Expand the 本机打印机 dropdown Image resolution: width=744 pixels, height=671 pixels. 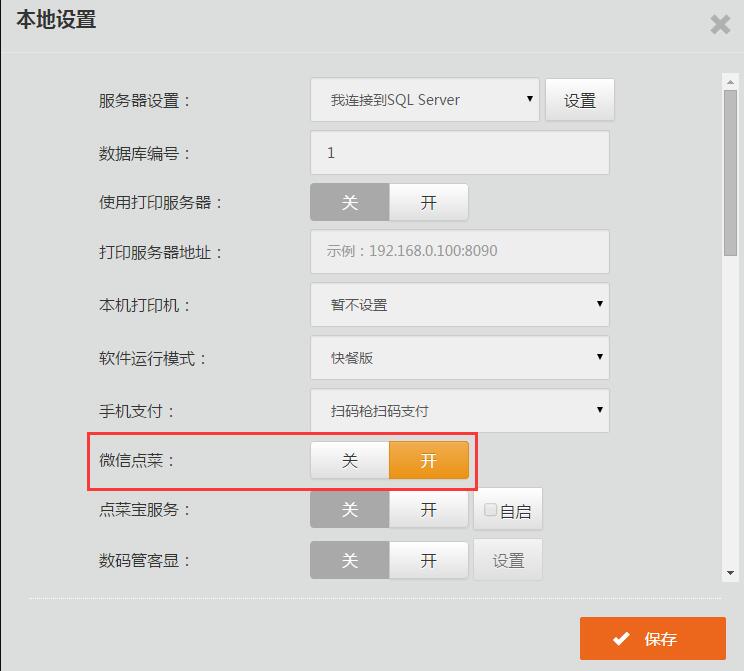click(459, 305)
